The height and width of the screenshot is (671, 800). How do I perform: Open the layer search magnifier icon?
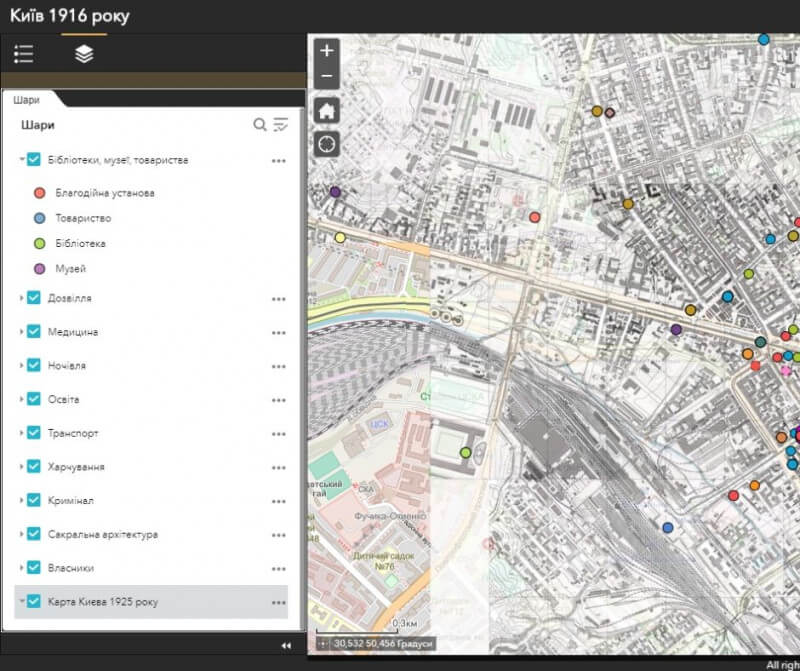pyautogui.click(x=260, y=125)
